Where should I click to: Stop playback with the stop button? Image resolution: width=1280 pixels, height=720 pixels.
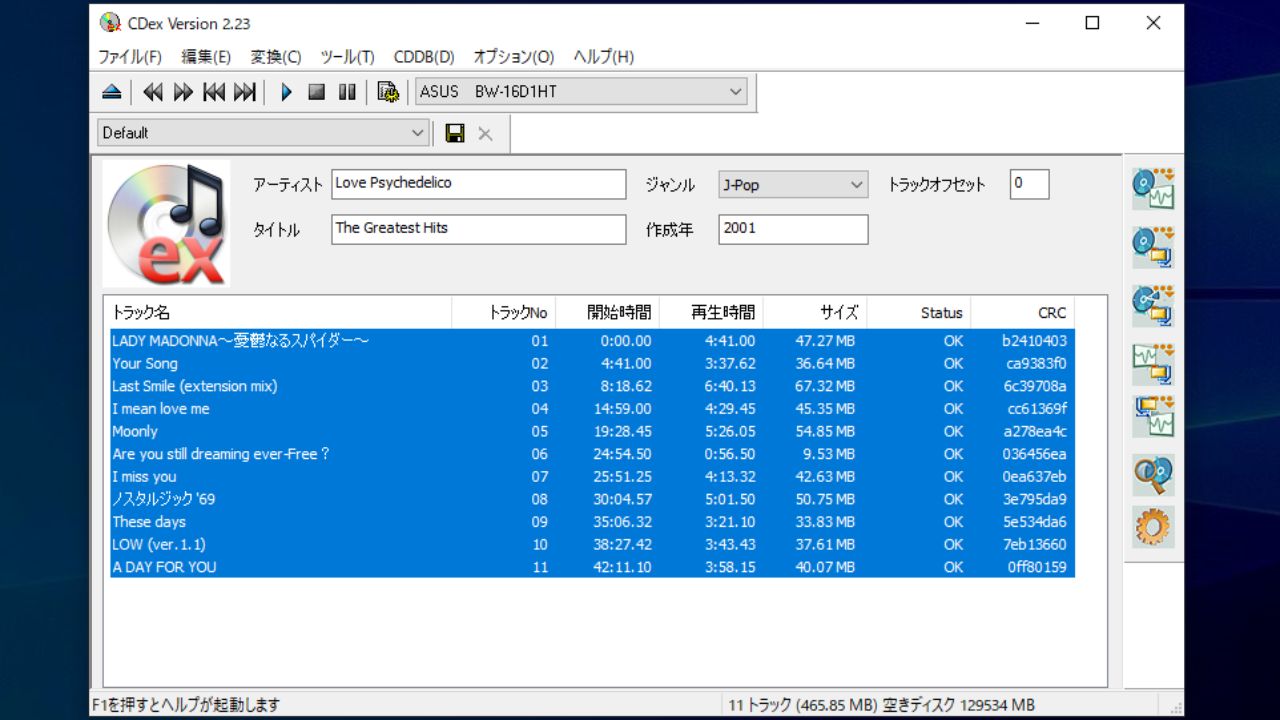tap(317, 92)
